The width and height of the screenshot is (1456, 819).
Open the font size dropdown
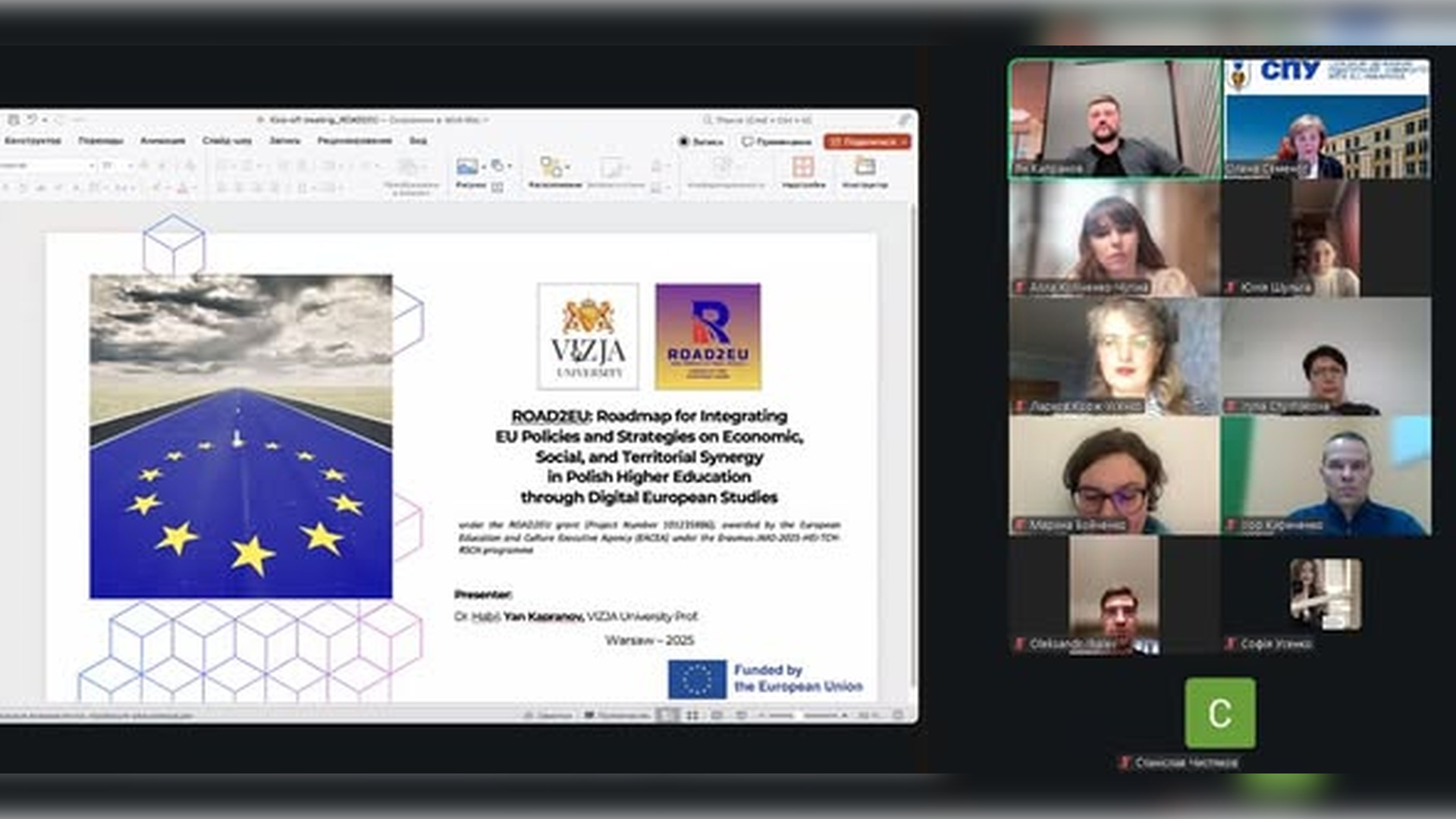pyautogui.click(x=130, y=165)
